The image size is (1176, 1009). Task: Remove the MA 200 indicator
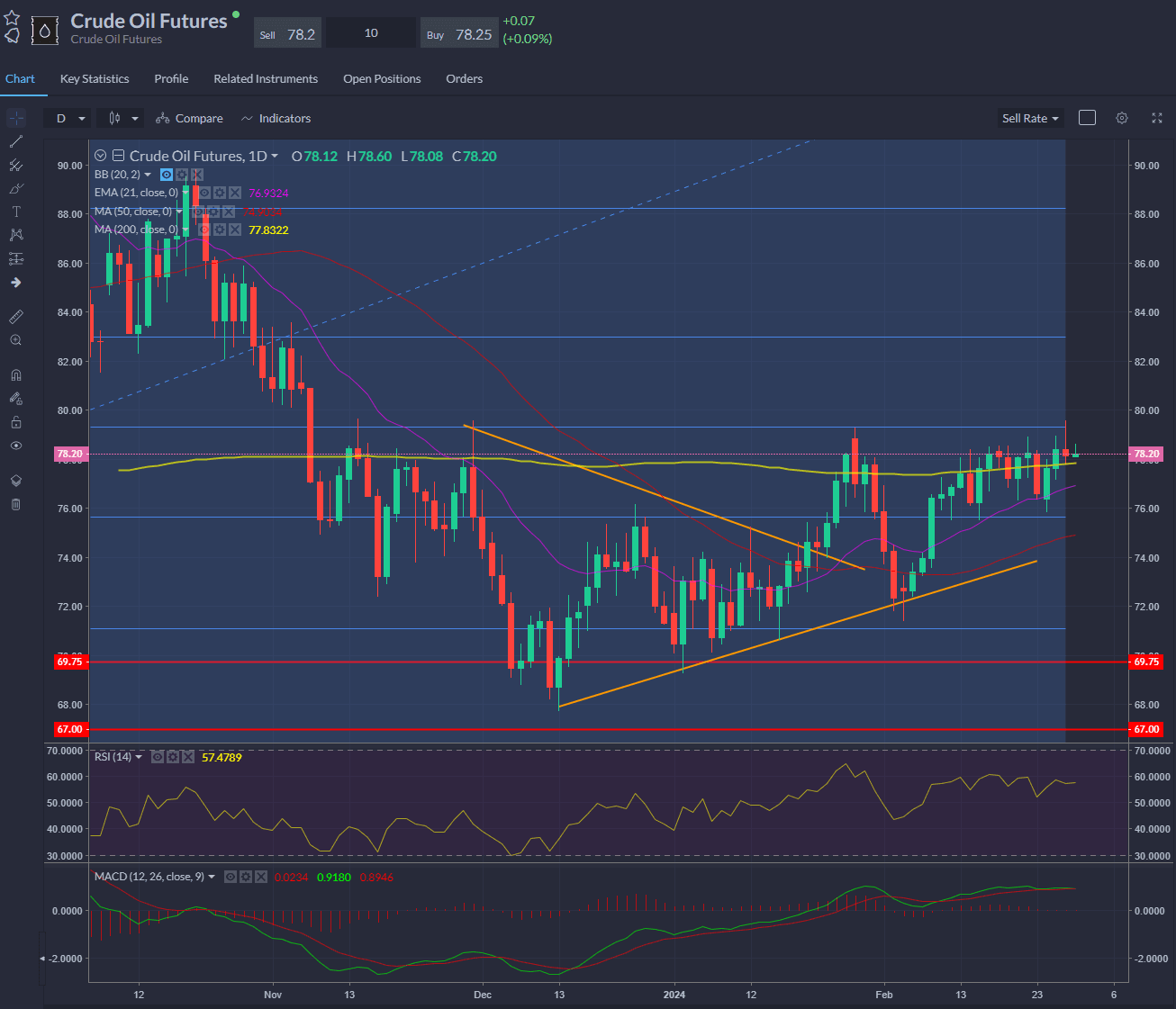point(235,230)
